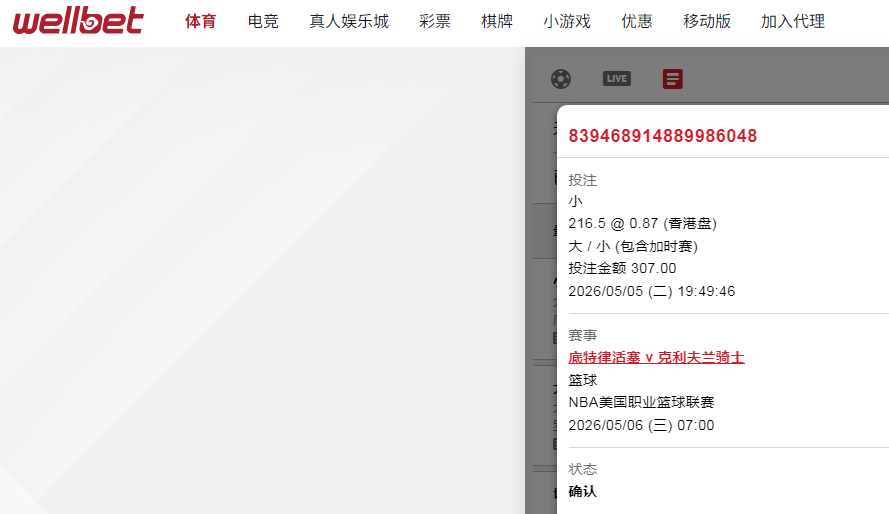Click the league text NBA美国职业篮球联赛
The width and height of the screenshot is (889, 514).
point(641,402)
